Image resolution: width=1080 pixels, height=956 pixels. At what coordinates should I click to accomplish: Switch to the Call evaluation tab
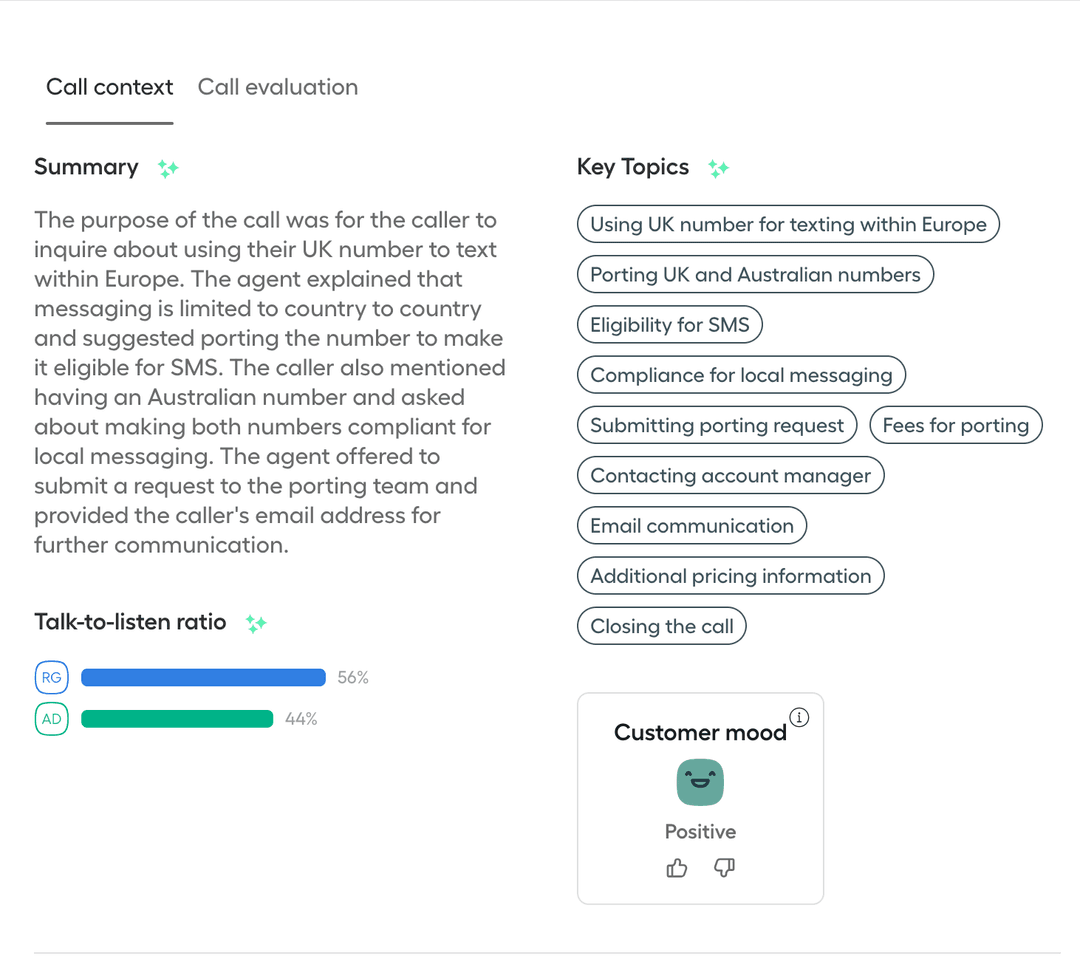tap(277, 87)
